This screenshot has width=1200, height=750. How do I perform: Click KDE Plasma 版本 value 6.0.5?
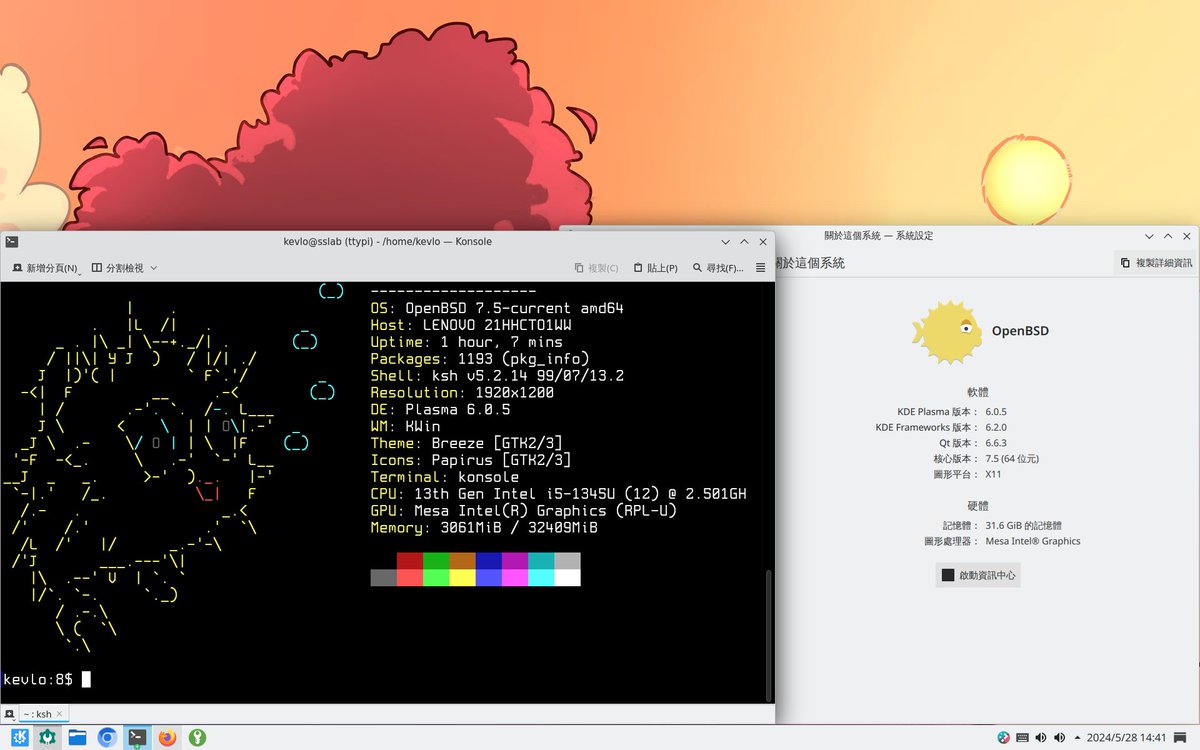pos(995,411)
